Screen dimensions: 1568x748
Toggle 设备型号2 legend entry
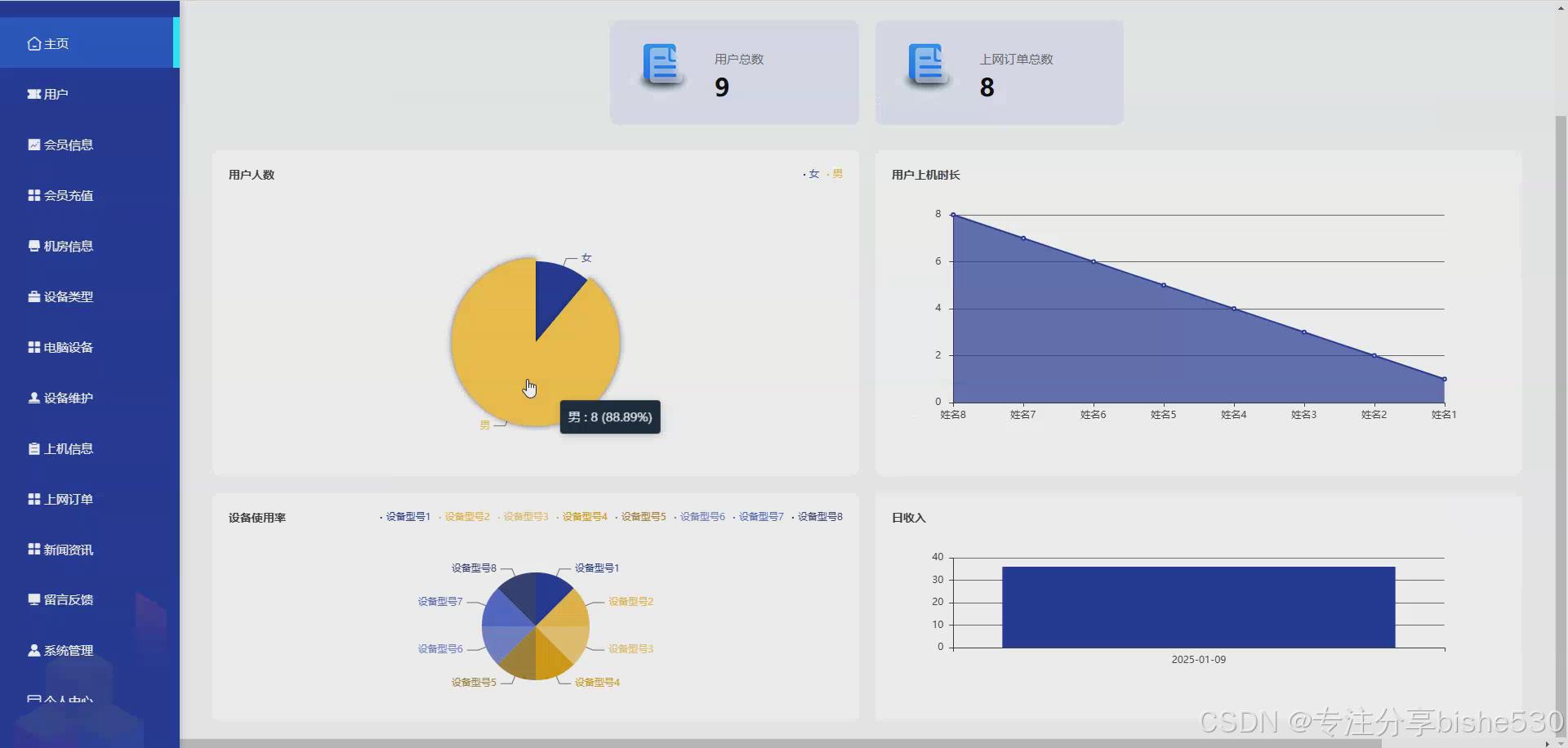(x=464, y=516)
